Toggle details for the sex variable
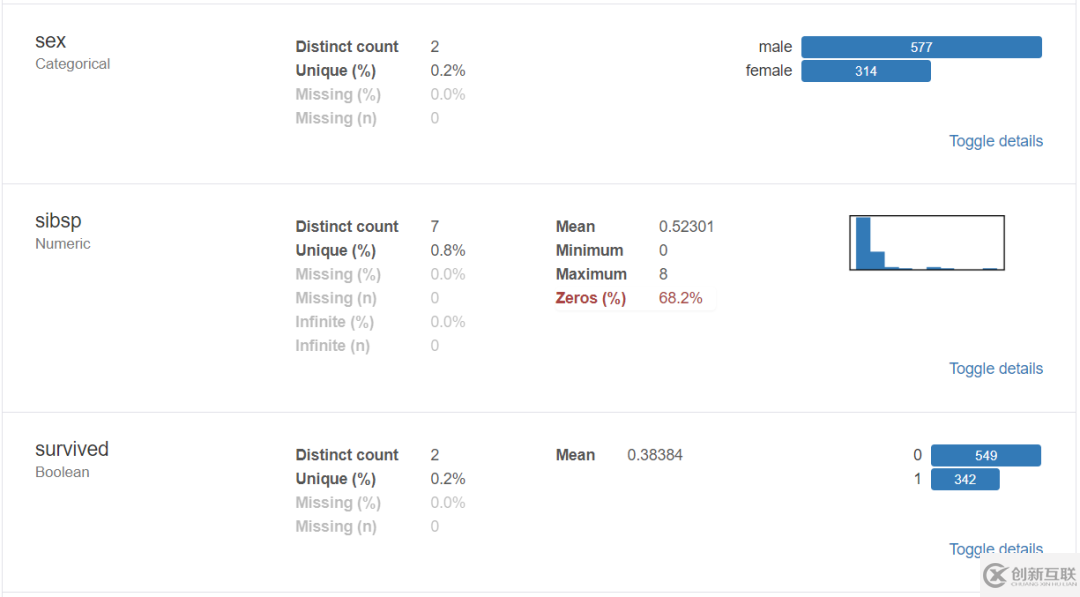 click(996, 141)
